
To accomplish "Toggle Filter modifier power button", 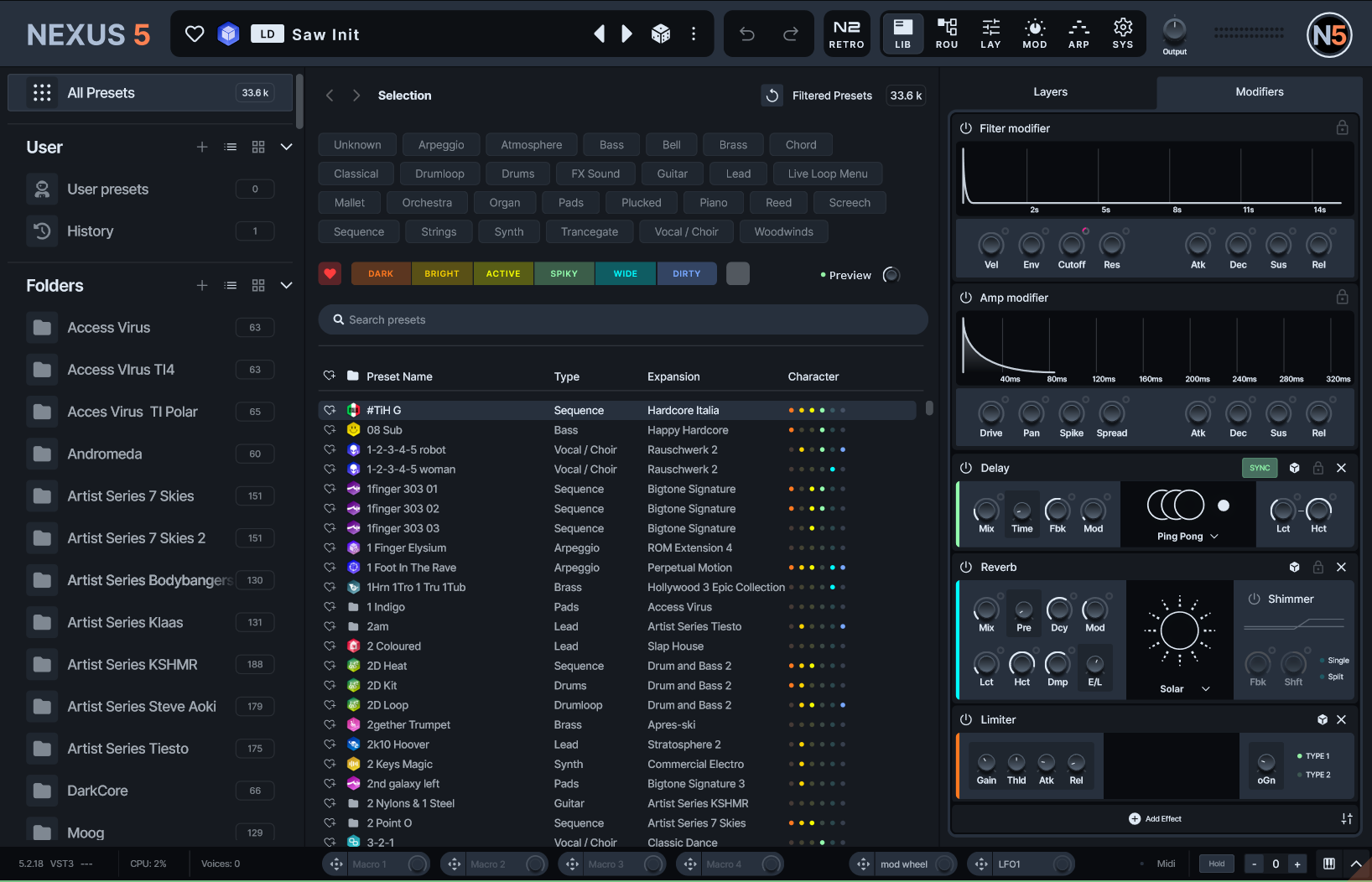I will 966,128.
